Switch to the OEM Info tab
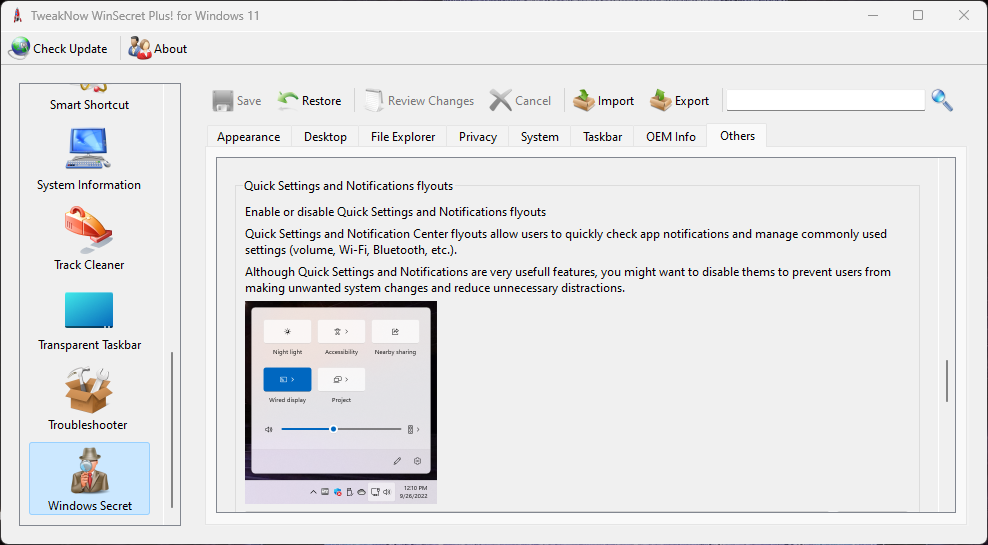 click(670, 137)
